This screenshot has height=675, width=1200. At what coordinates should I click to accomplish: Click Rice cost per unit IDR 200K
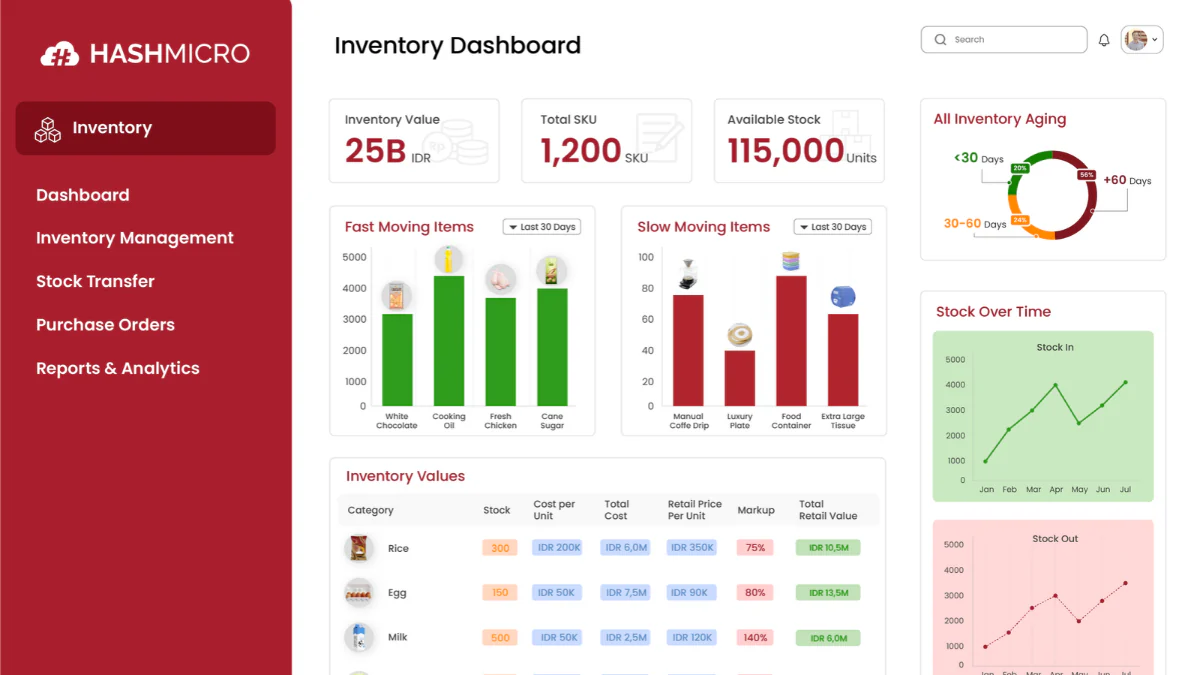tap(558, 548)
